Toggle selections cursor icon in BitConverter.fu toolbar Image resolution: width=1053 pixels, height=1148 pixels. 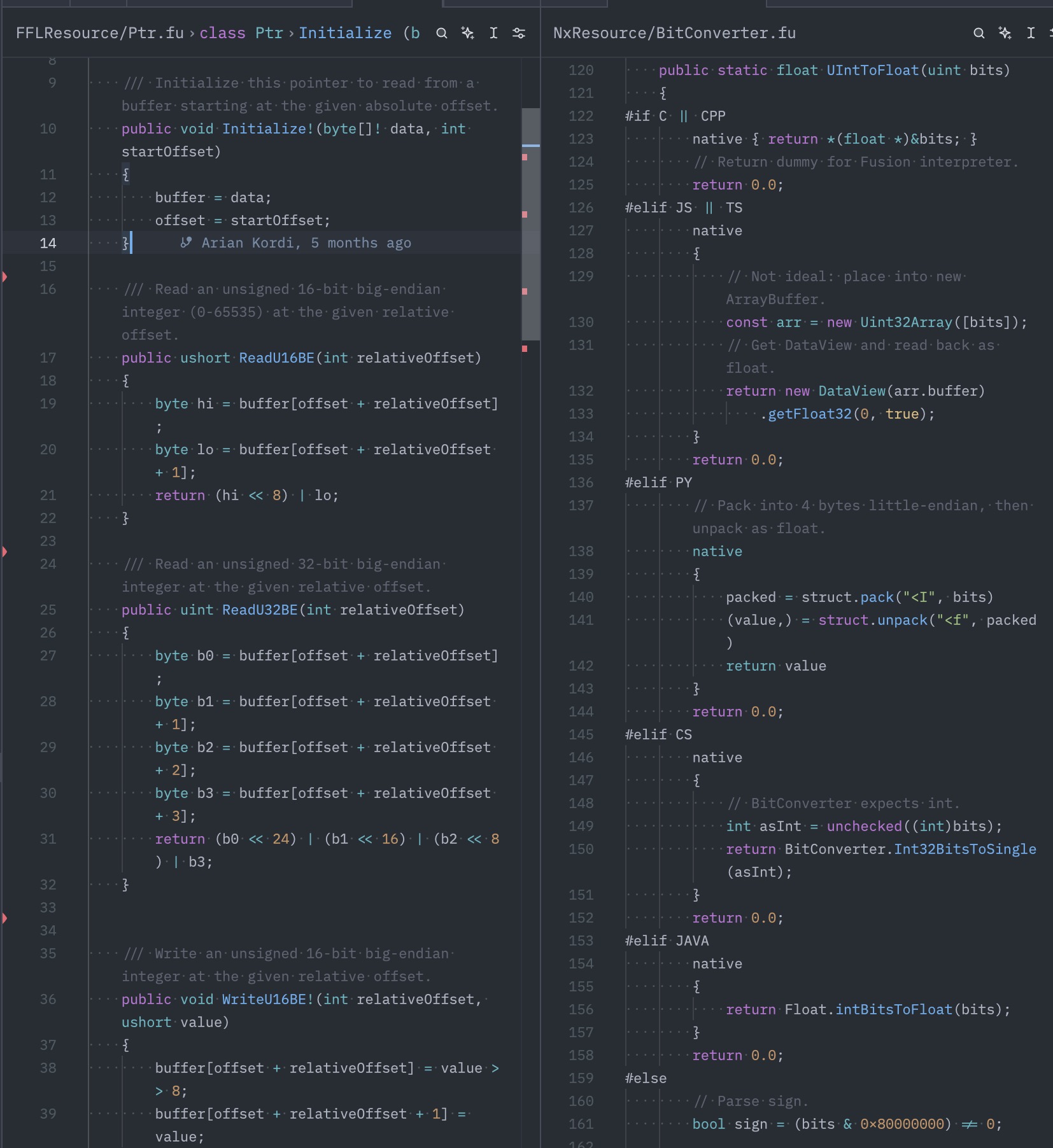pos(1031,33)
